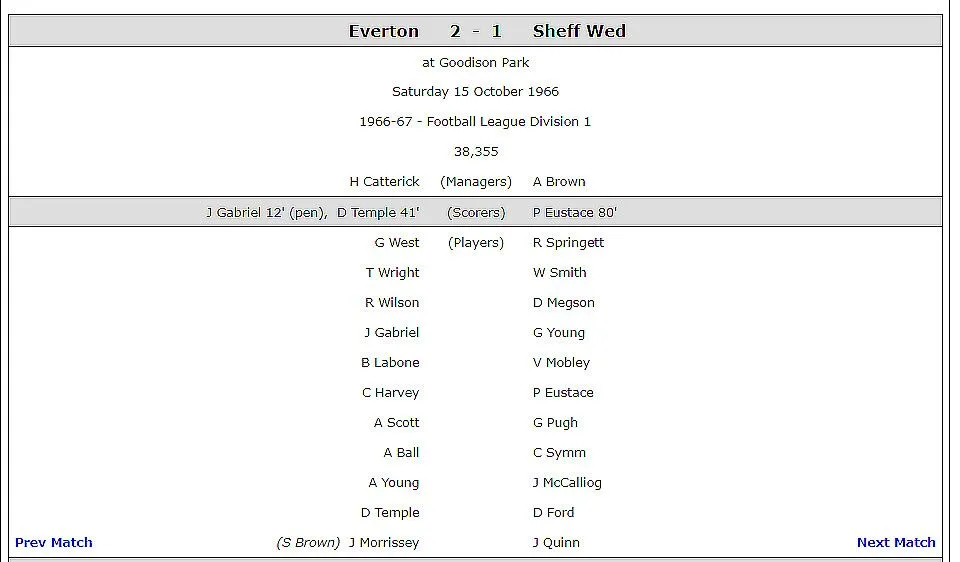Go to the Next Match link
Screen dimensions: 960x562
[896, 542]
